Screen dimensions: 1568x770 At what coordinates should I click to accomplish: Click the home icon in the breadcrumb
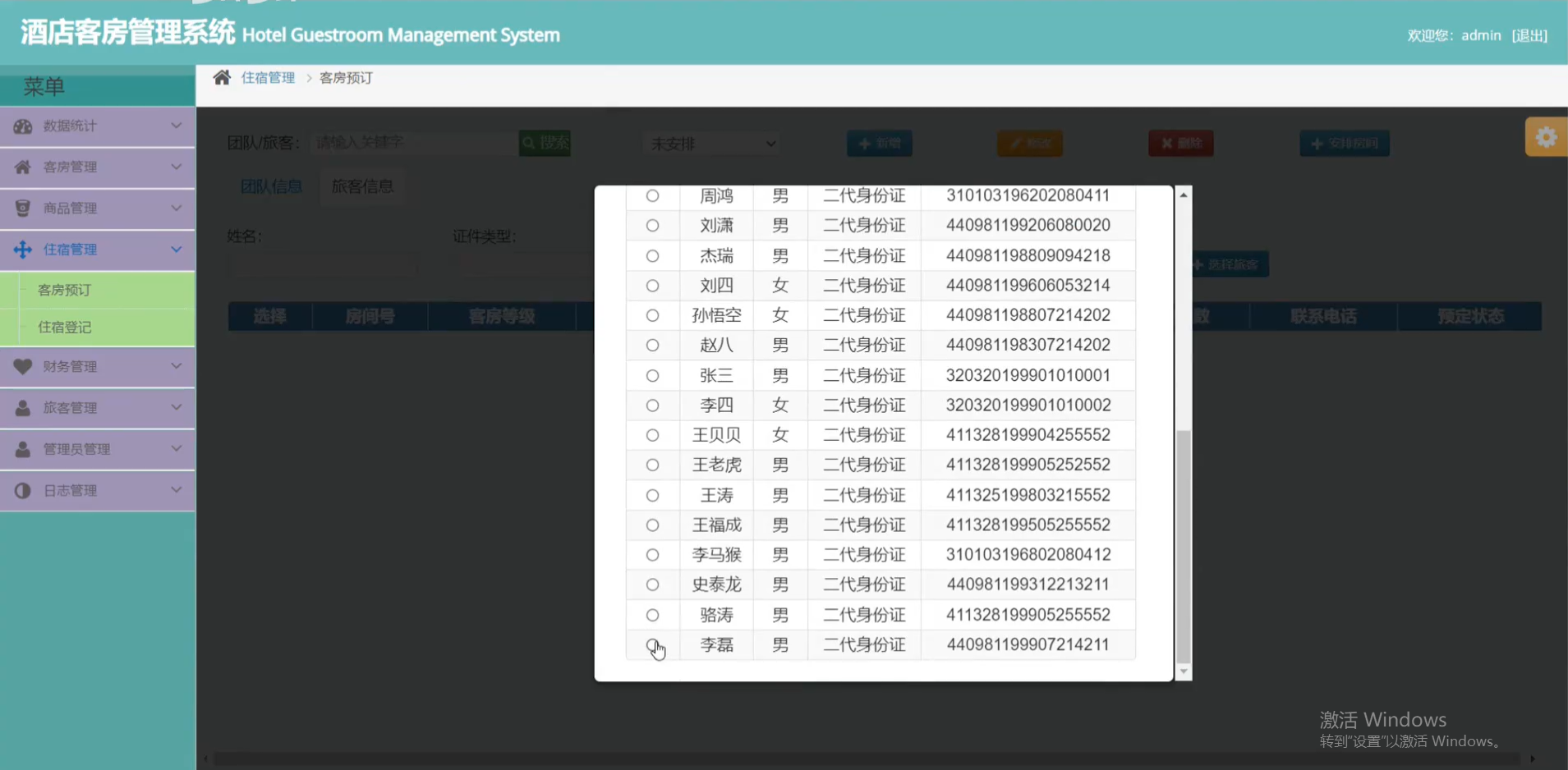click(222, 78)
